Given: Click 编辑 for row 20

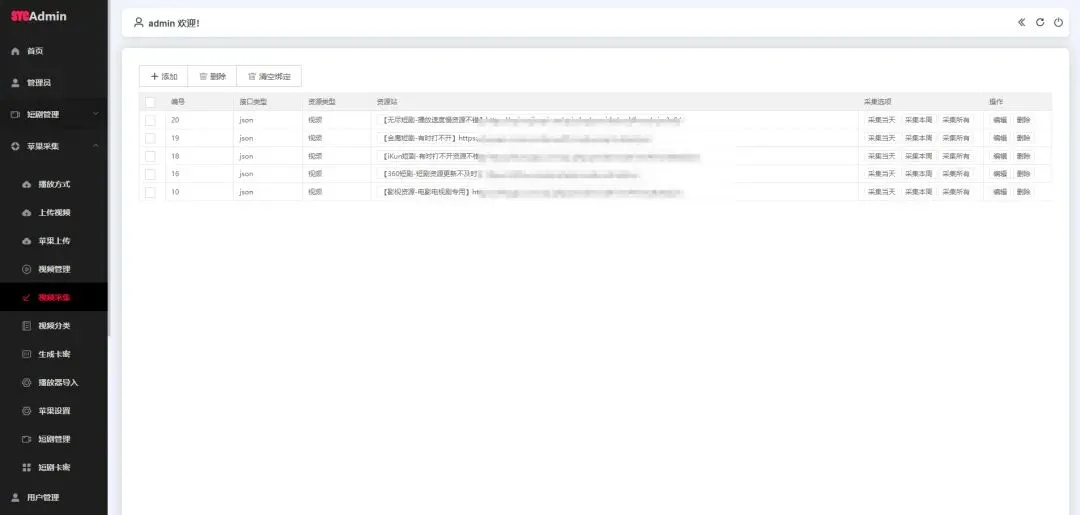Looking at the screenshot, I should pyautogui.click(x=1000, y=120).
